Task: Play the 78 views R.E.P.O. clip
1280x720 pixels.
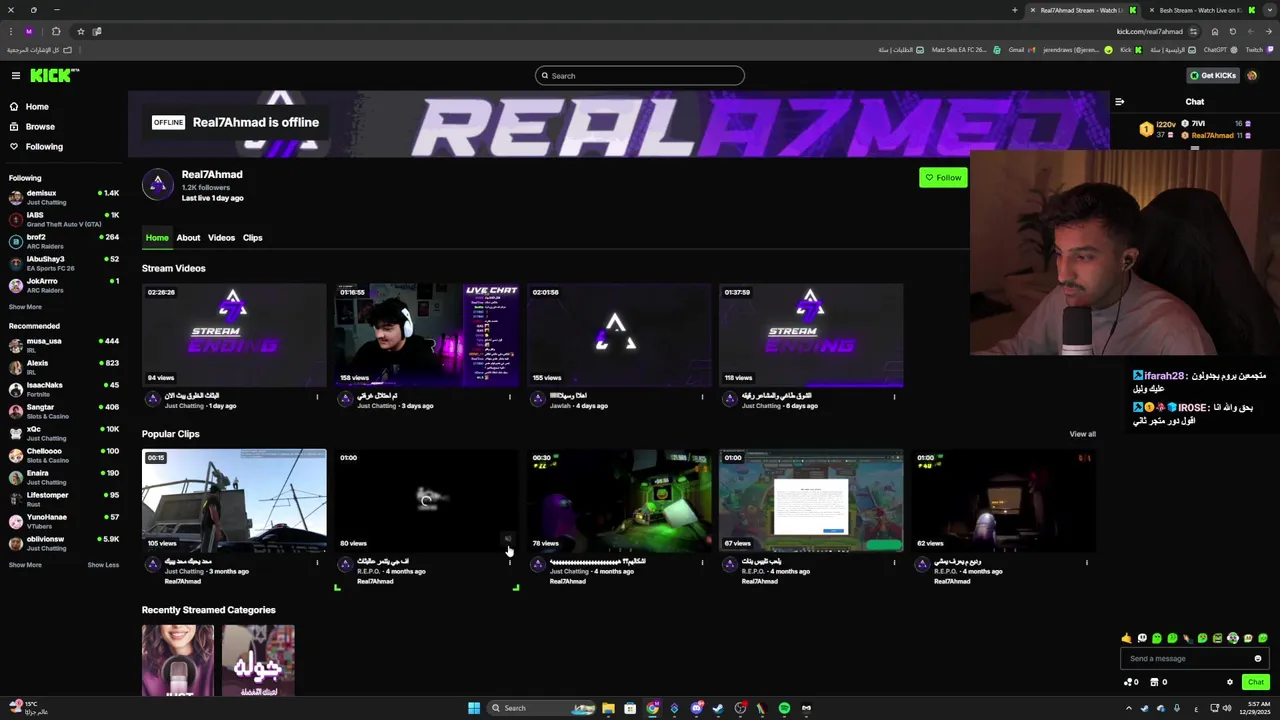Action: (x=619, y=500)
